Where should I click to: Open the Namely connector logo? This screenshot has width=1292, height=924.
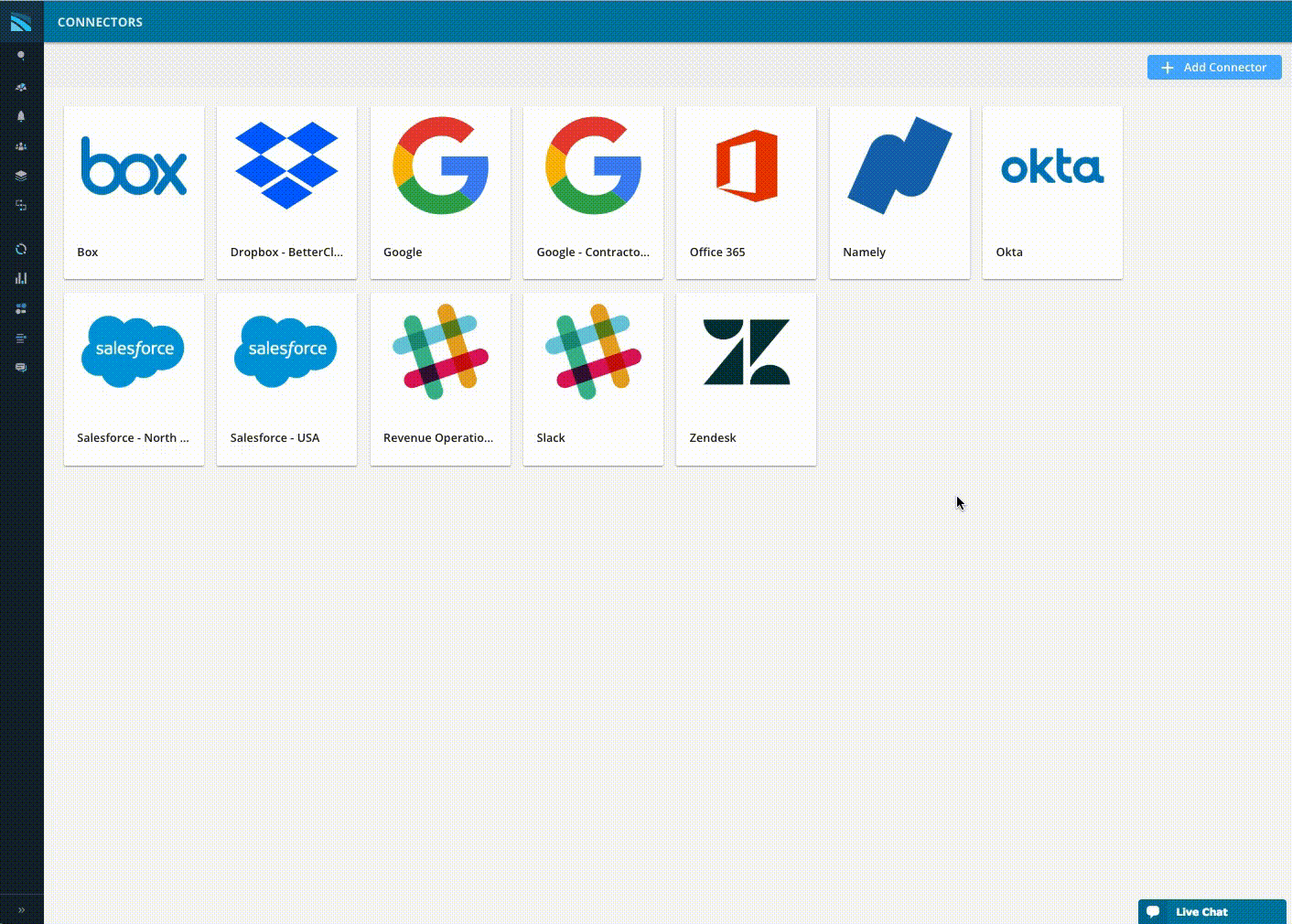[899, 166]
